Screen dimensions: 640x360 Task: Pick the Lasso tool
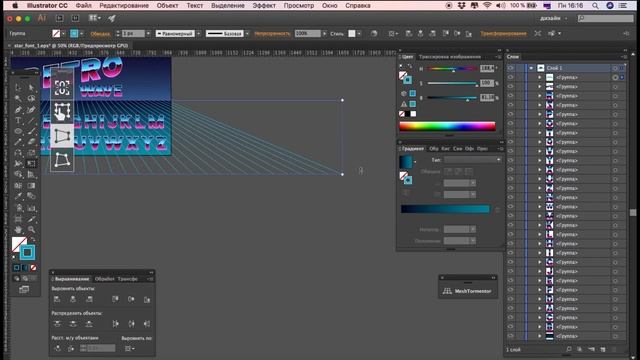click(x=31, y=98)
